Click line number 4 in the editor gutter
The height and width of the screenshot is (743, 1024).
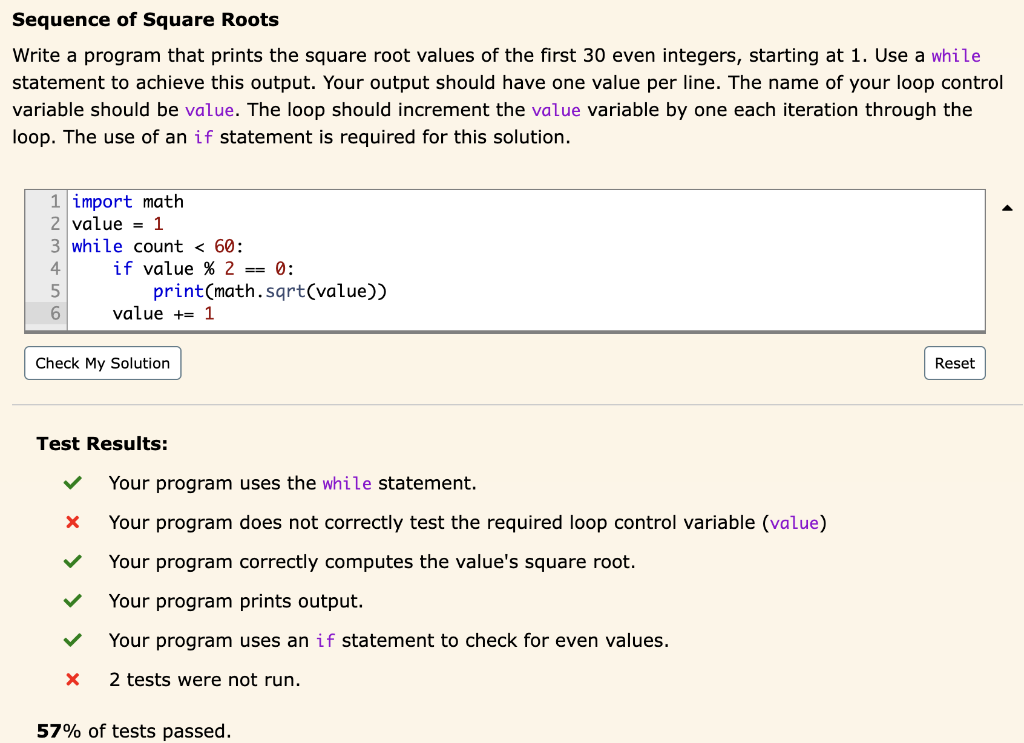55,268
